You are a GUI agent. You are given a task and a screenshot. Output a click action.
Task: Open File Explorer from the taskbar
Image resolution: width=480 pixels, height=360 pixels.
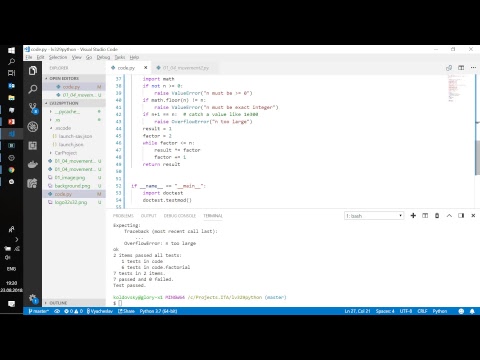tap(11, 98)
